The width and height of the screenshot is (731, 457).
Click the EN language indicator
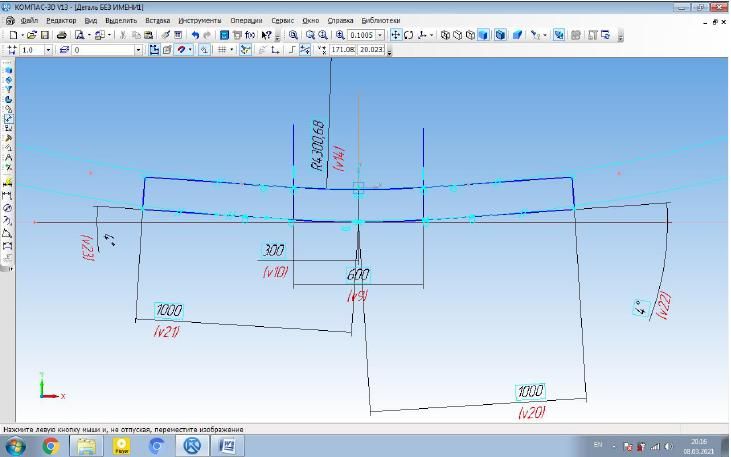tap(598, 444)
